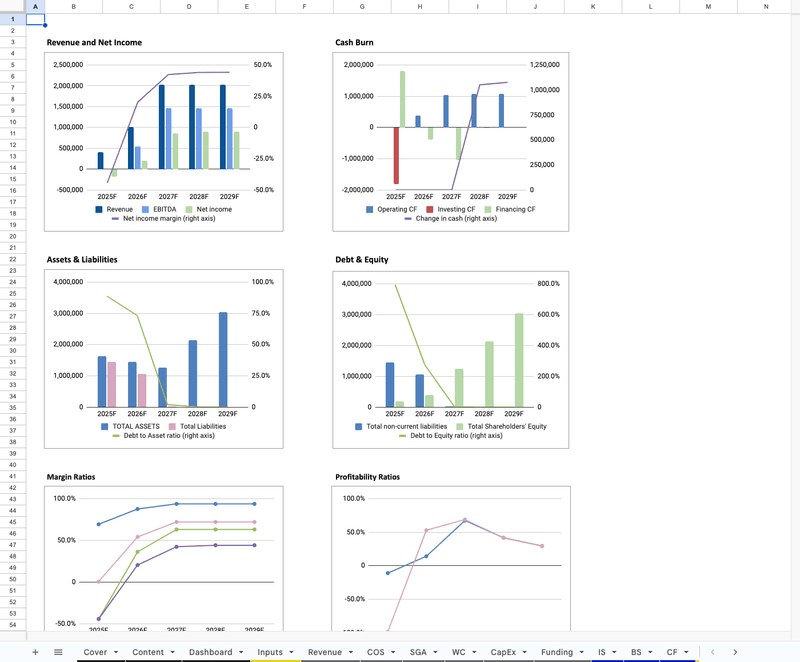Click the Investing CF legend swatch
Image resolution: width=800 pixels, height=662 pixels.
431,209
